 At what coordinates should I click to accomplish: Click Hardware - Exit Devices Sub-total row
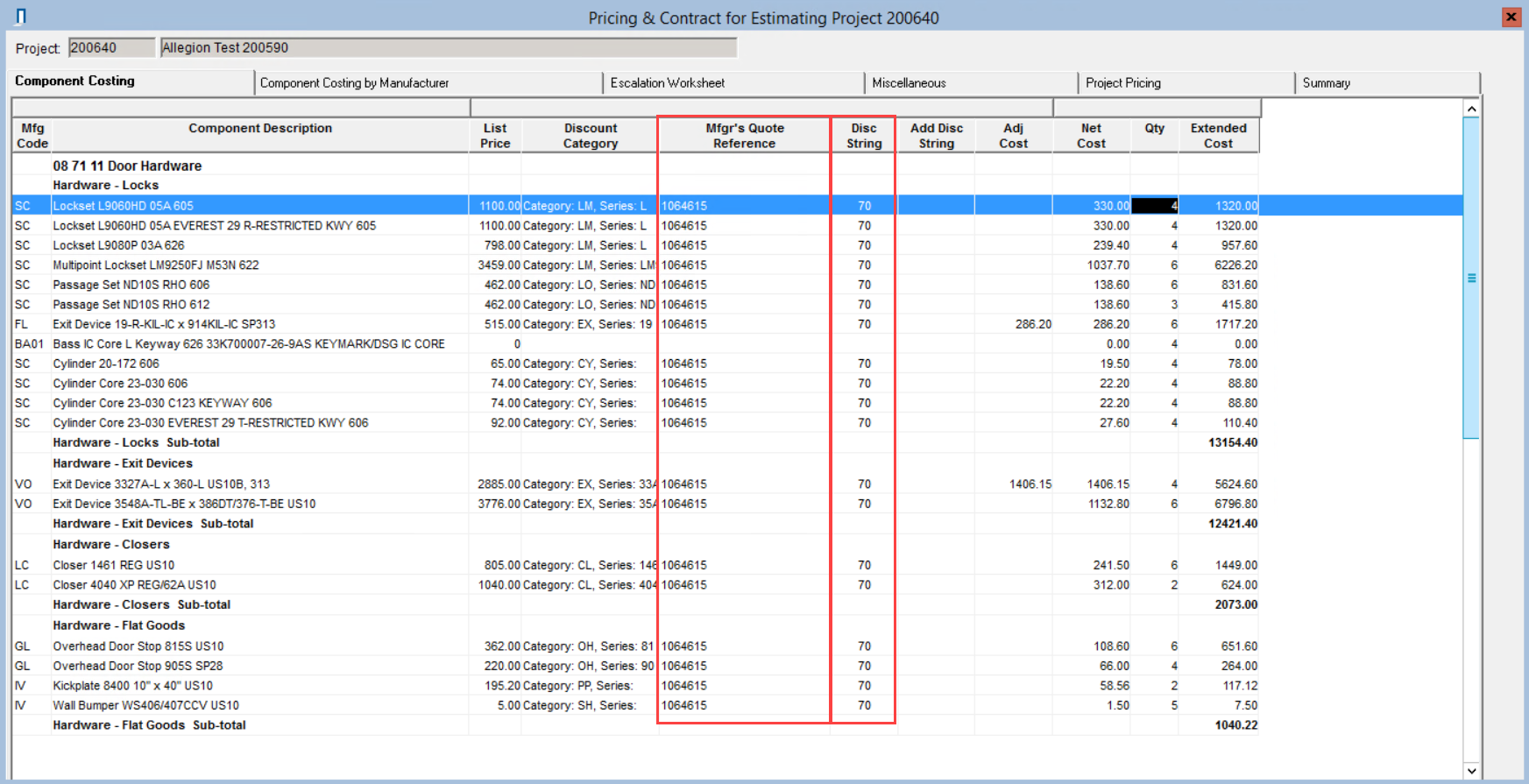[635, 524]
